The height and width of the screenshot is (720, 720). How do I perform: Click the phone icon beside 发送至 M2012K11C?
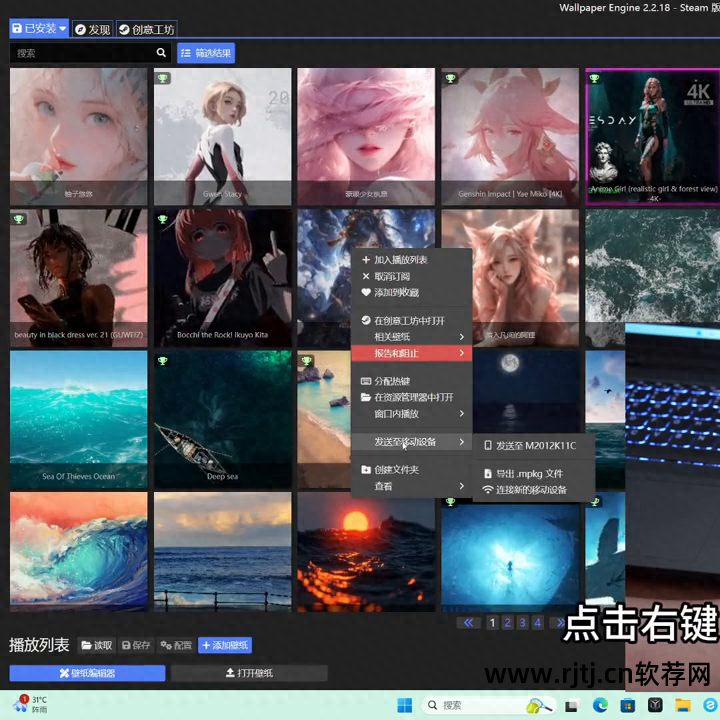coord(488,445)
